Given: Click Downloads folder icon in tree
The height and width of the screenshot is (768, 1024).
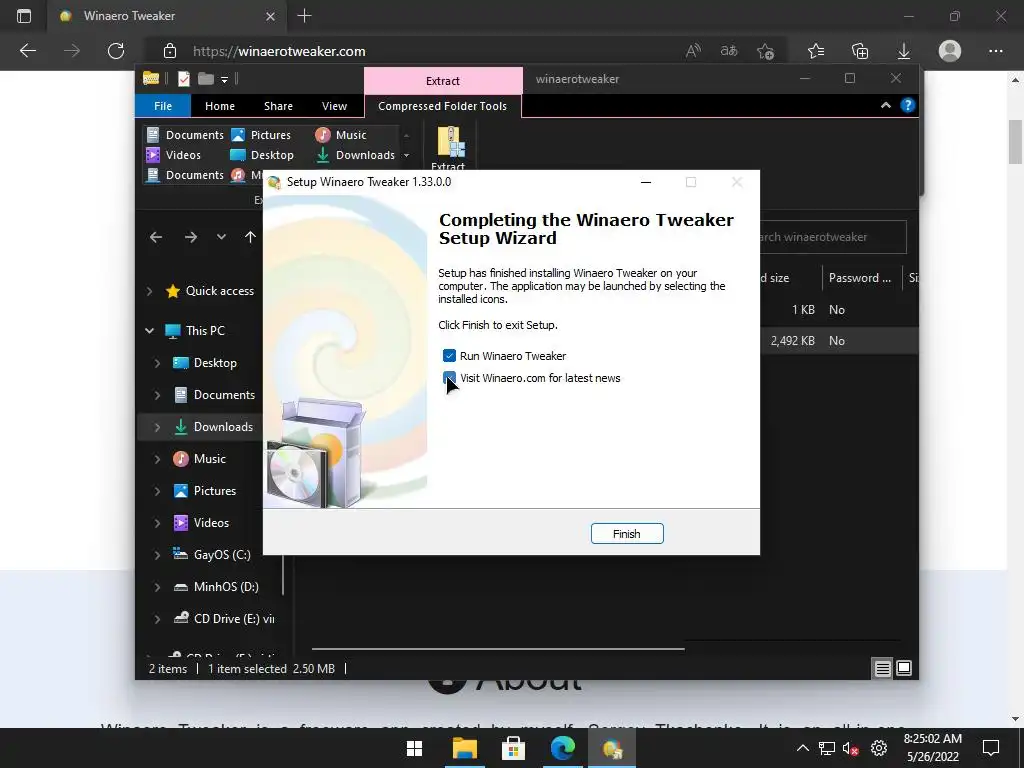Looking at the screenshot, I should click(181, 427).
